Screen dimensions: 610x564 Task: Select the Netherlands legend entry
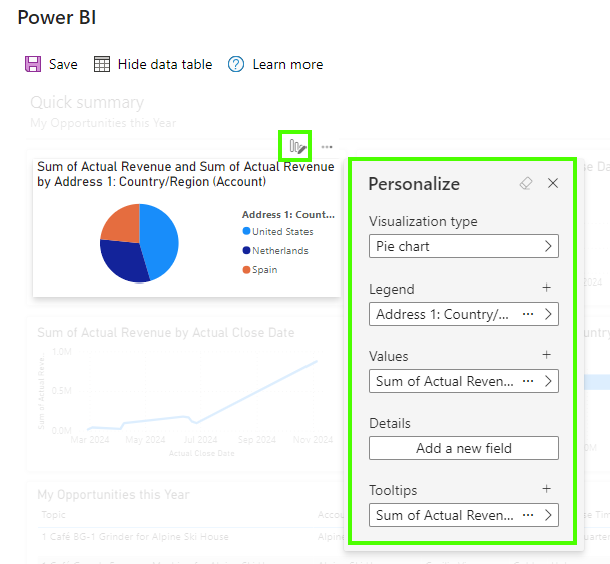(279, 250)
